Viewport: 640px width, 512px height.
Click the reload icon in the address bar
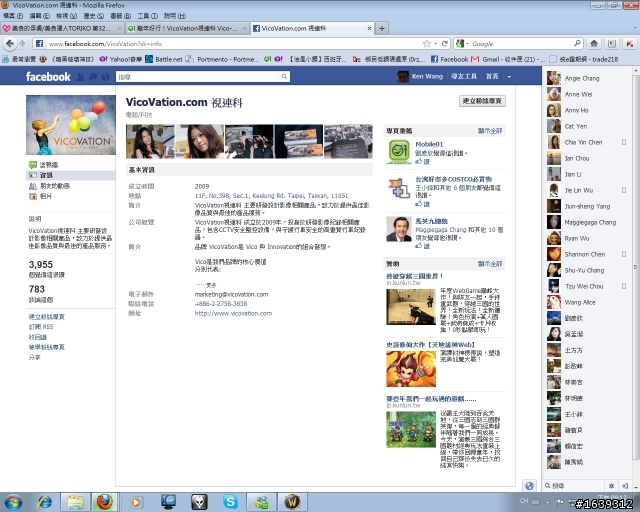(444, 43)
